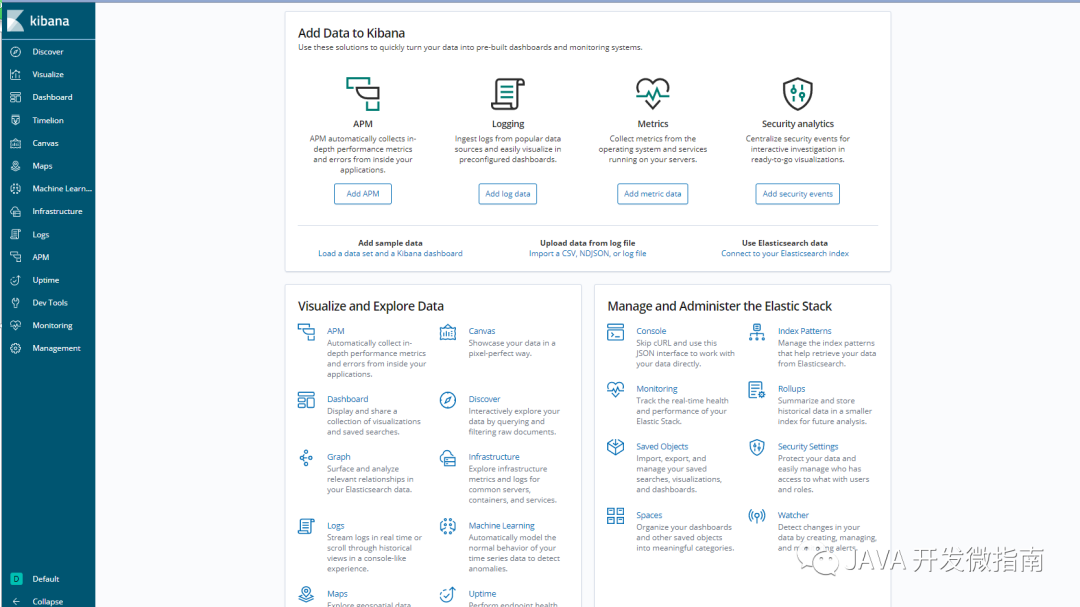
Task: Click the Logs icon in sidebar
Action: coord(16,234)
